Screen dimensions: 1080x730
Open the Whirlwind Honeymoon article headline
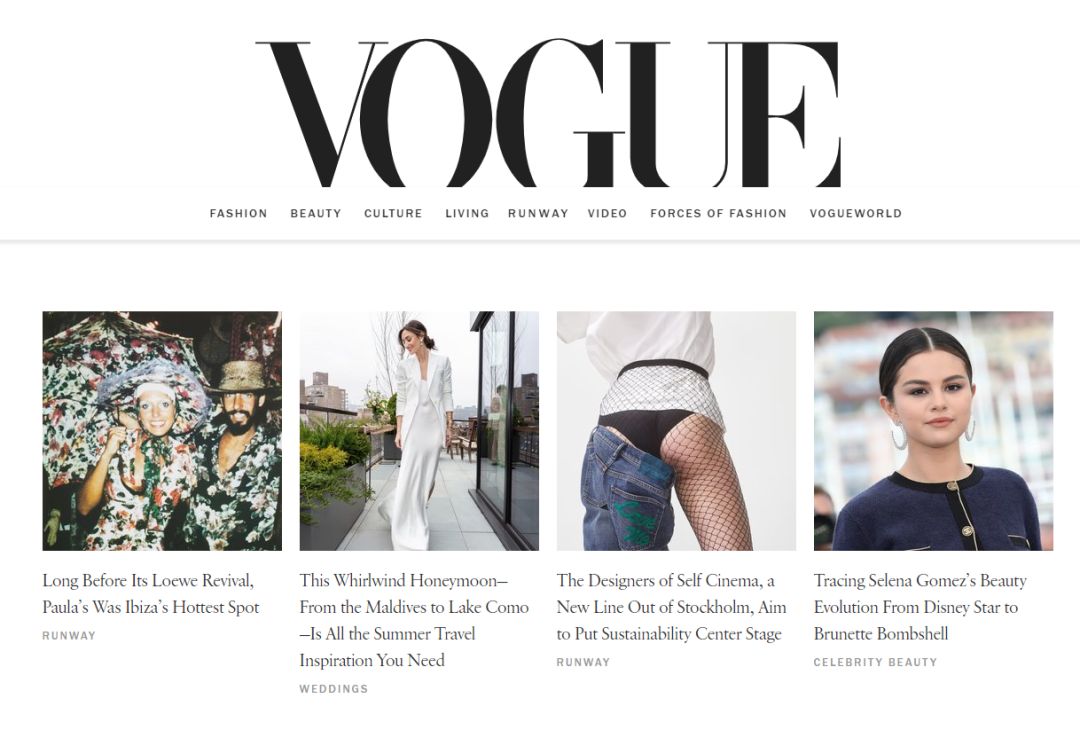414,620
